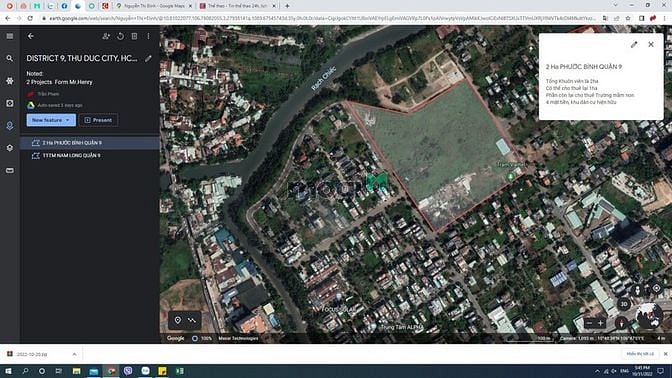Open Excel from the taskbar

180,371
